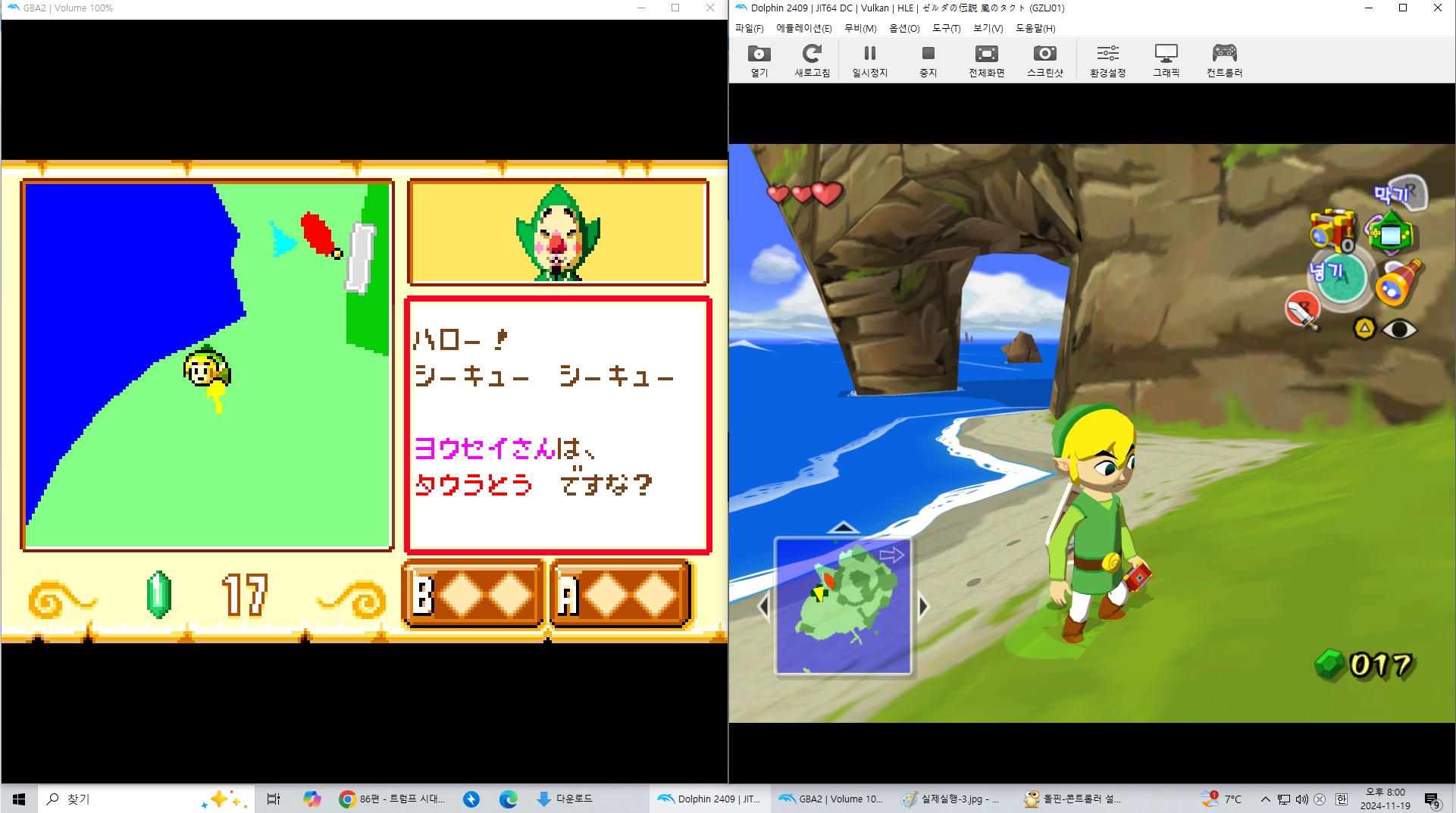Open the notification center icon
The height and width of the screenshot is (813, 1456).
(x=1432, y=799)
